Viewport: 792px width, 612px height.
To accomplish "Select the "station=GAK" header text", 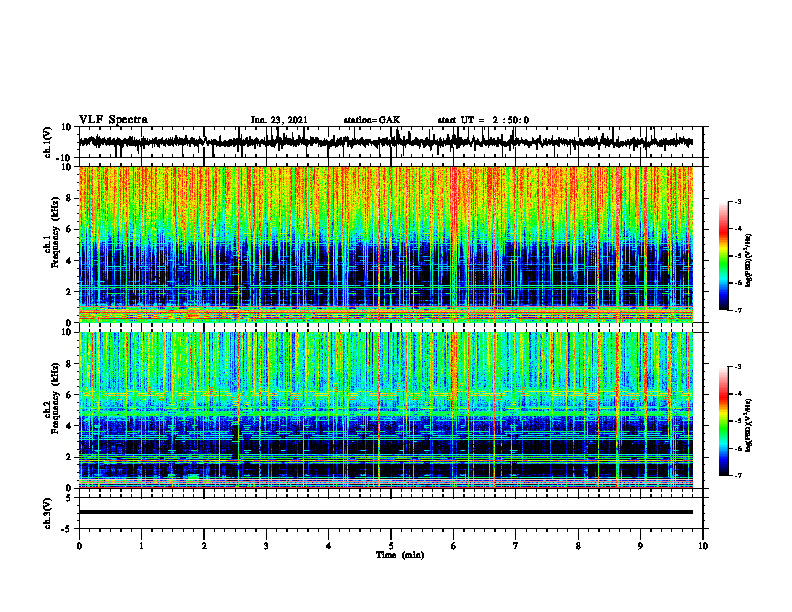I will (x=372, y=120).
